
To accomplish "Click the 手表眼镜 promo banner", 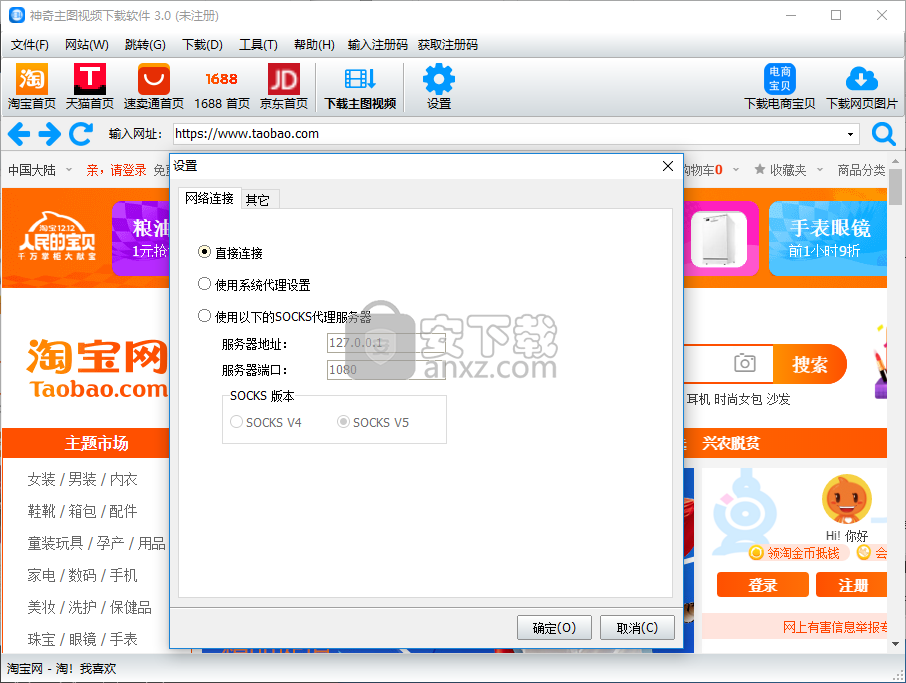I will tap(828, 238).
